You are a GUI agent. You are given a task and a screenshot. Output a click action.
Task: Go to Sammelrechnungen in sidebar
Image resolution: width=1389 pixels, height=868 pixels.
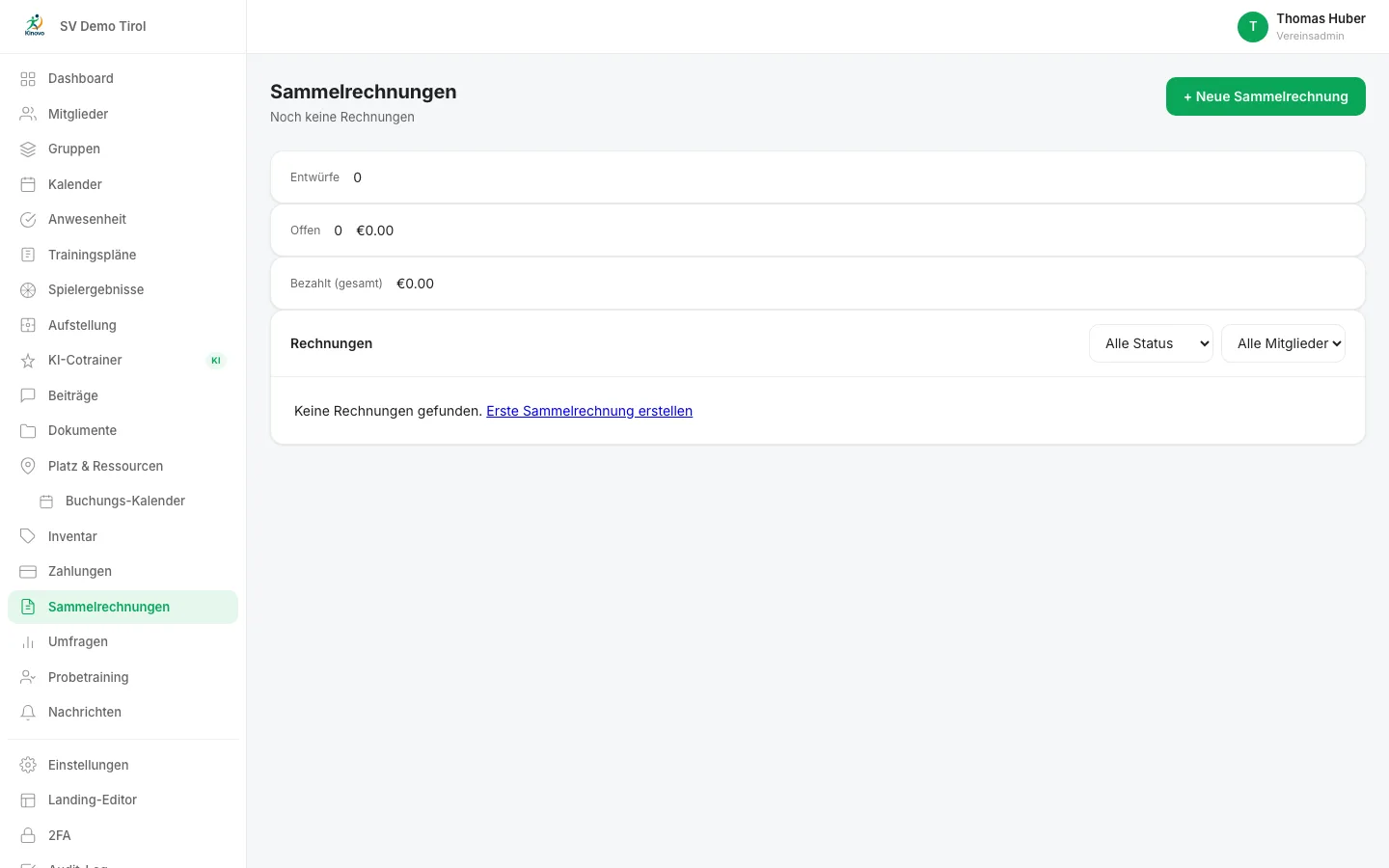coord(123,607)
